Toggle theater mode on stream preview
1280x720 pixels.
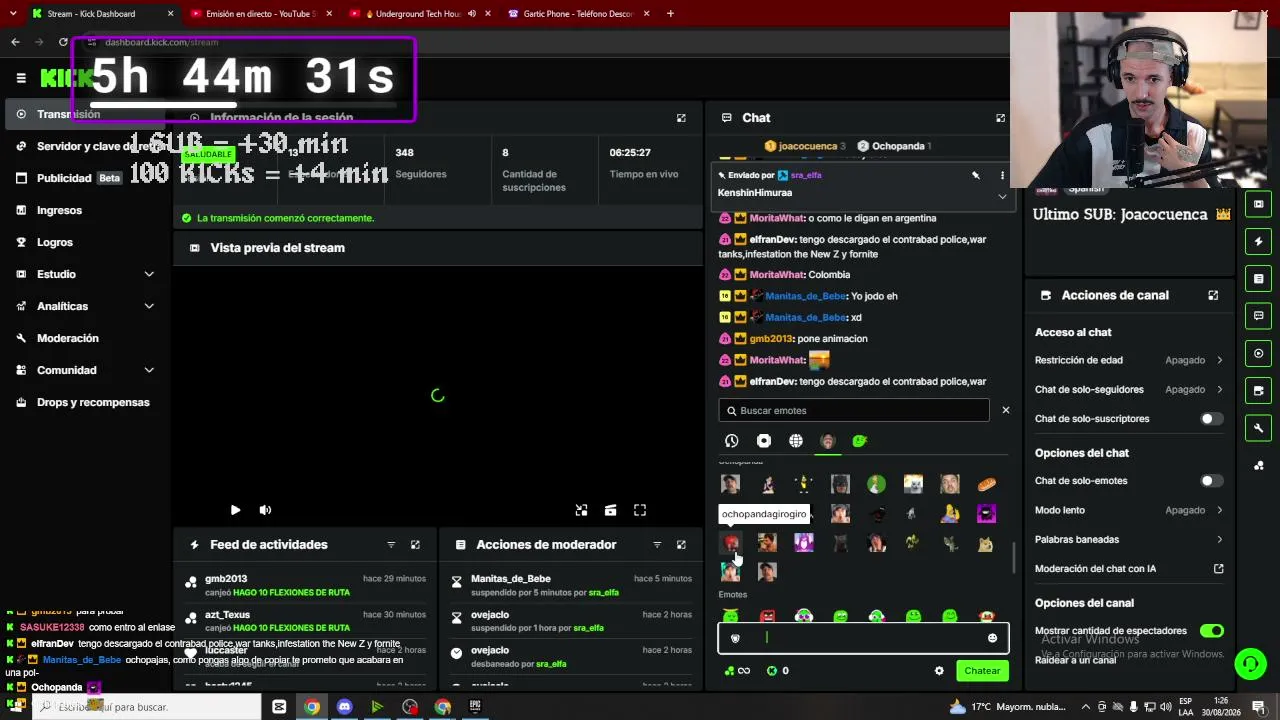point(610,510)
